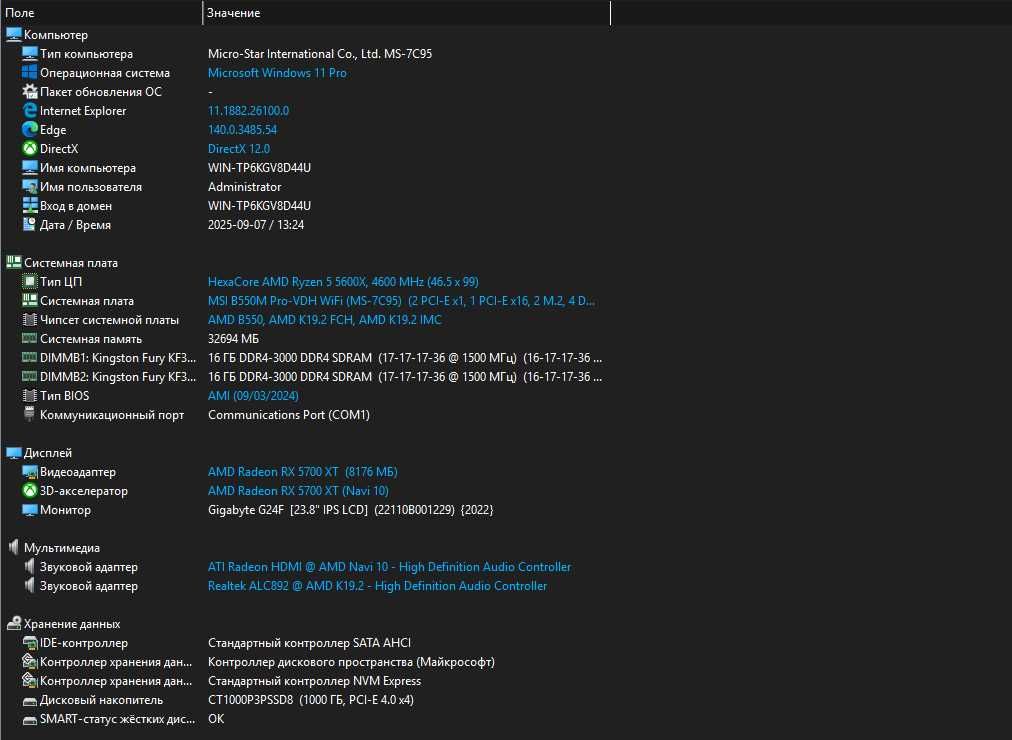Select the value CT1000P3PSSD8 (1000 ГБ, PCI-E 4.0 x4)
The width and height of the screenshot is (1012, 740).
point(311,700)
